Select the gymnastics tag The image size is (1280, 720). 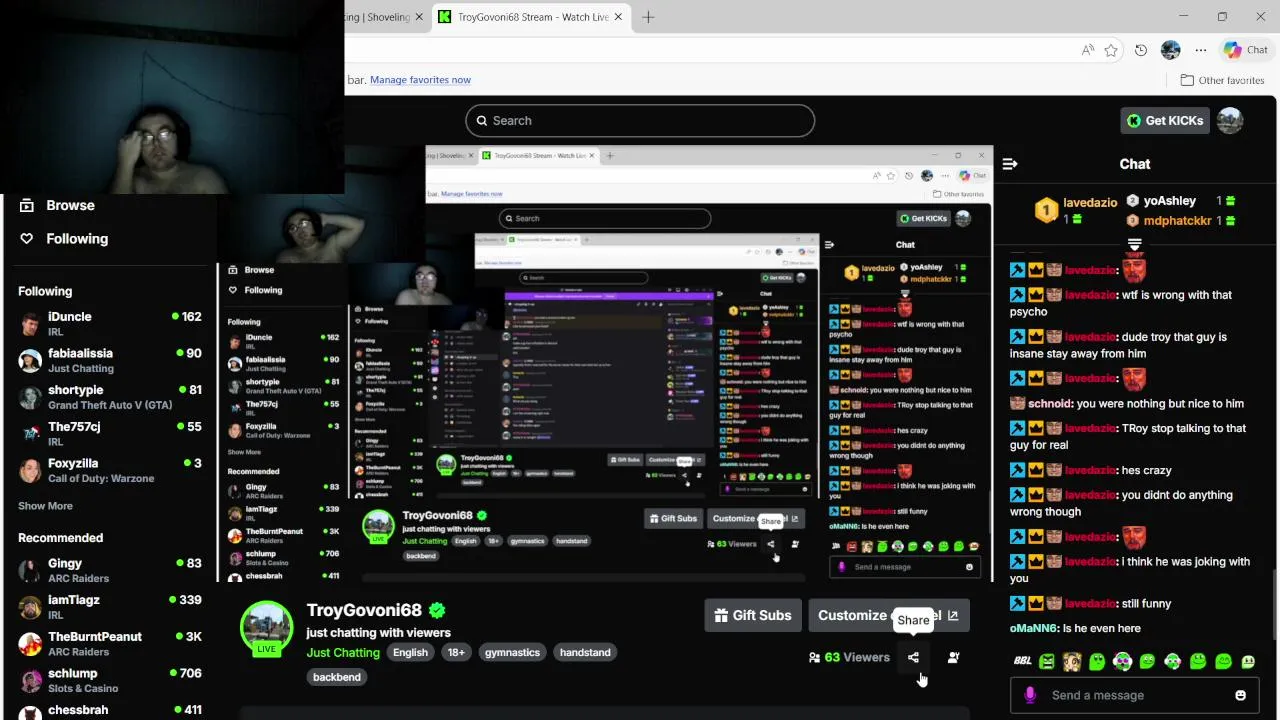coord(512,652)
